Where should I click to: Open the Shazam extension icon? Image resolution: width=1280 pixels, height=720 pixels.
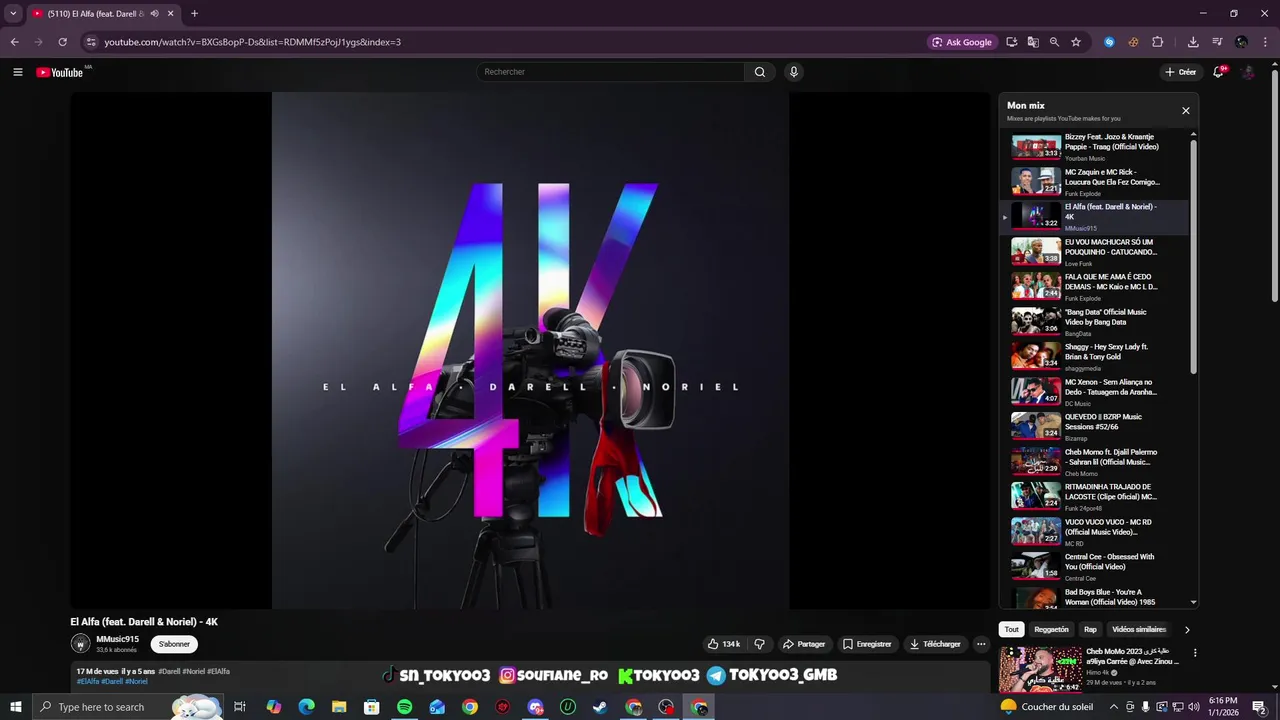click(x=1109, y=42)
